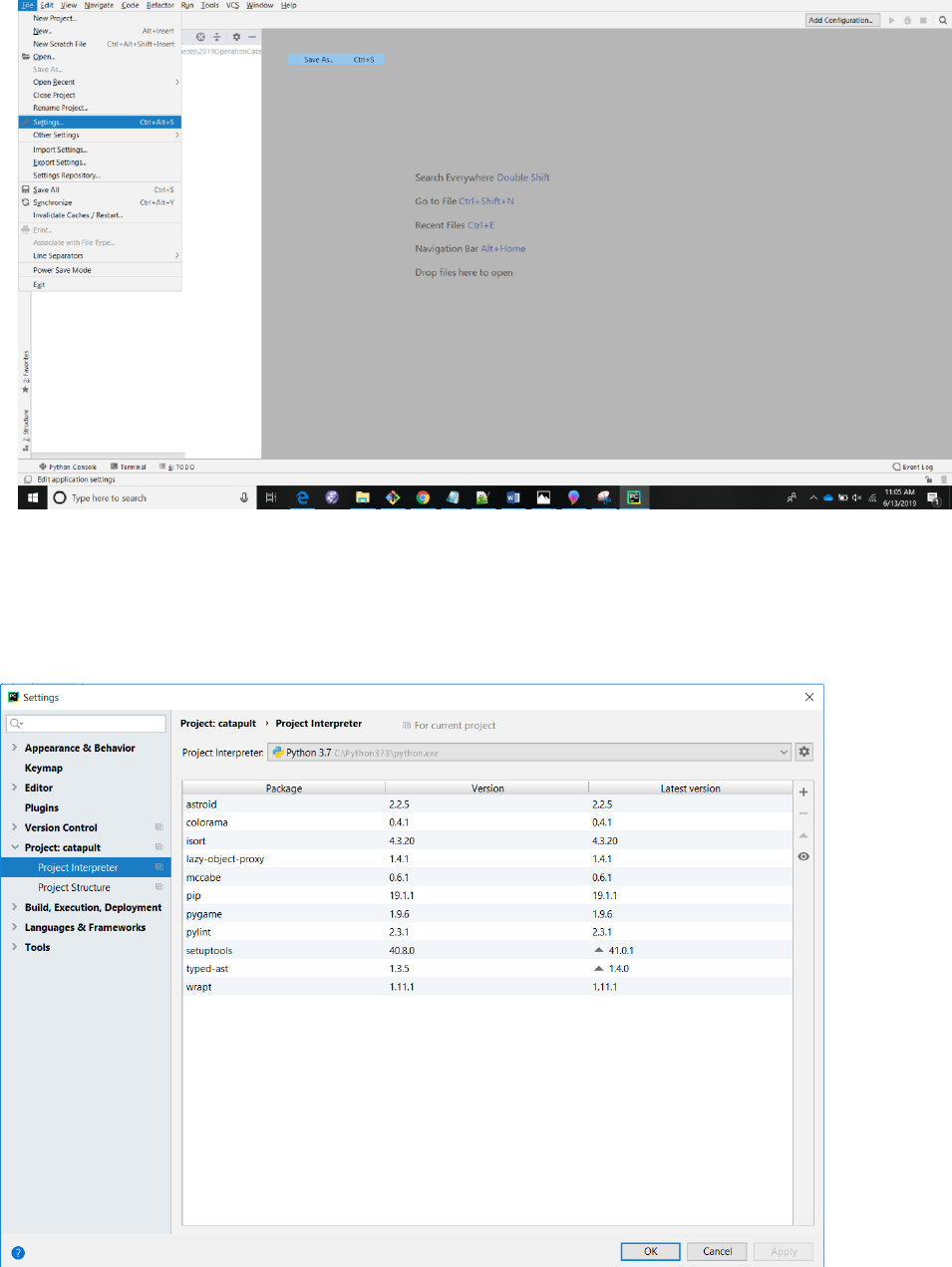952x1267 pixels.
Task: Toggle show early releases eye icon
Action: click(803, 856)
